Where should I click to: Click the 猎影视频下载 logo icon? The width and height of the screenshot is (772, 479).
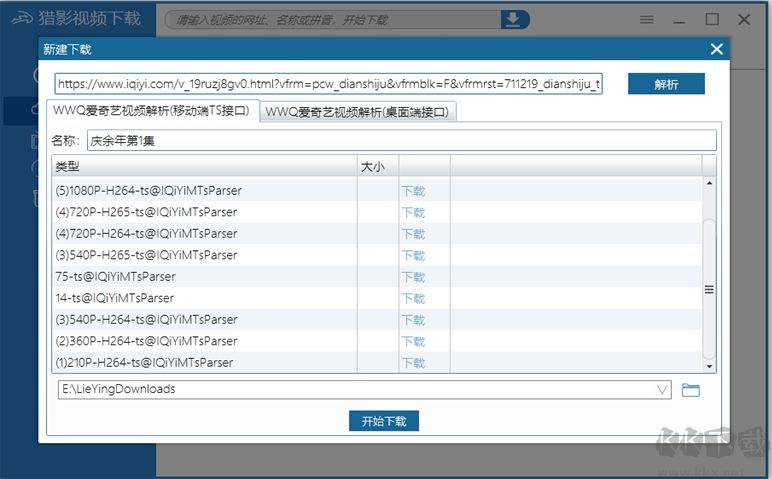pyautogui.click(x=23, y=19)
